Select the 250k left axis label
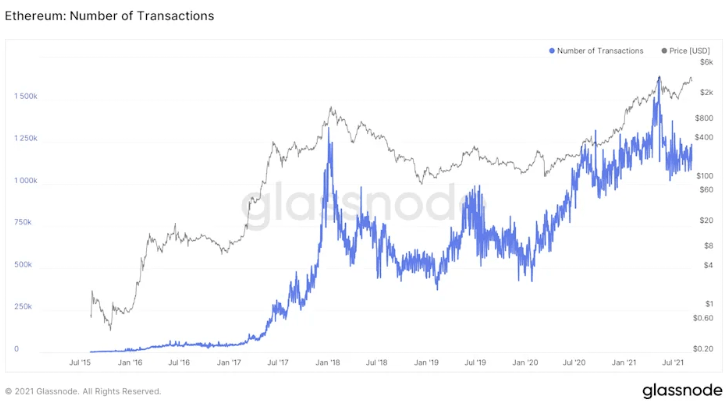 pos(23,307)
